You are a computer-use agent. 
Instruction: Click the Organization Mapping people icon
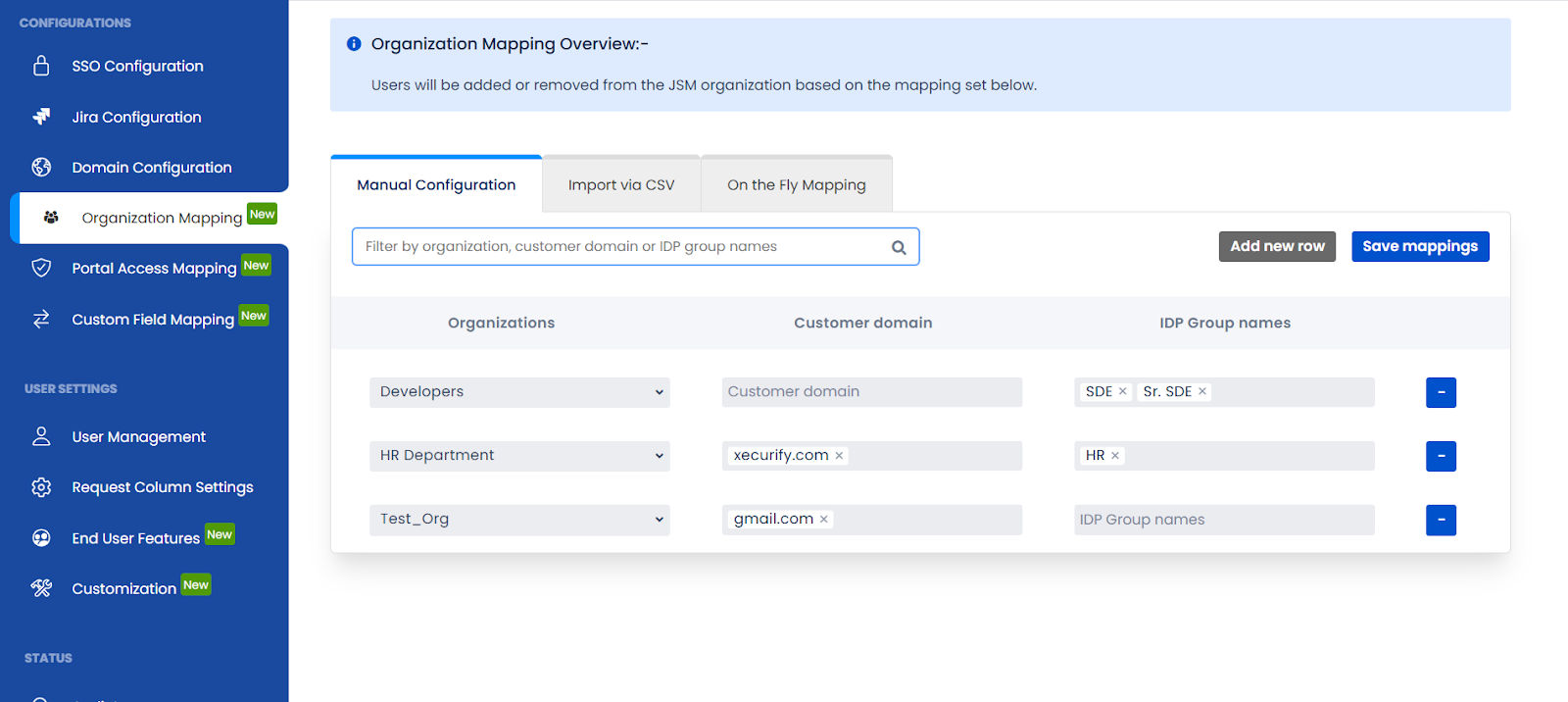[x=51, y=218]
